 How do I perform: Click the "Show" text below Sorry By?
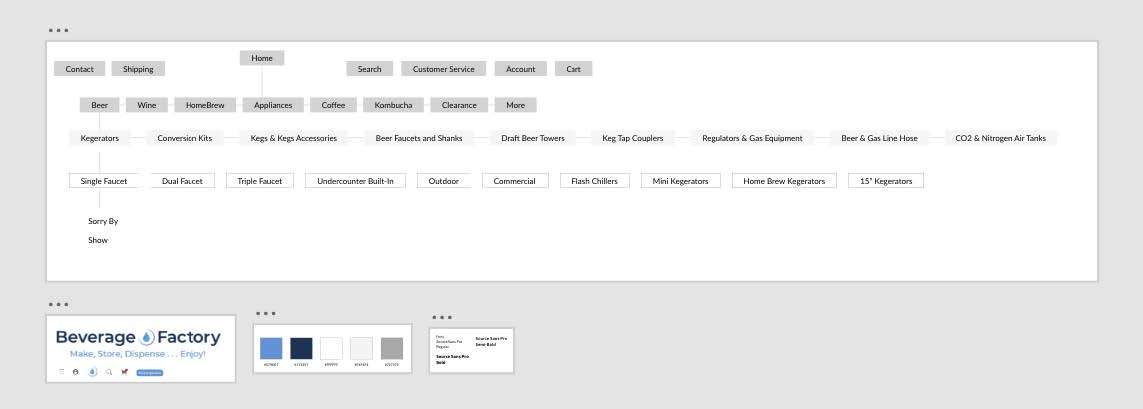[98, 240]
